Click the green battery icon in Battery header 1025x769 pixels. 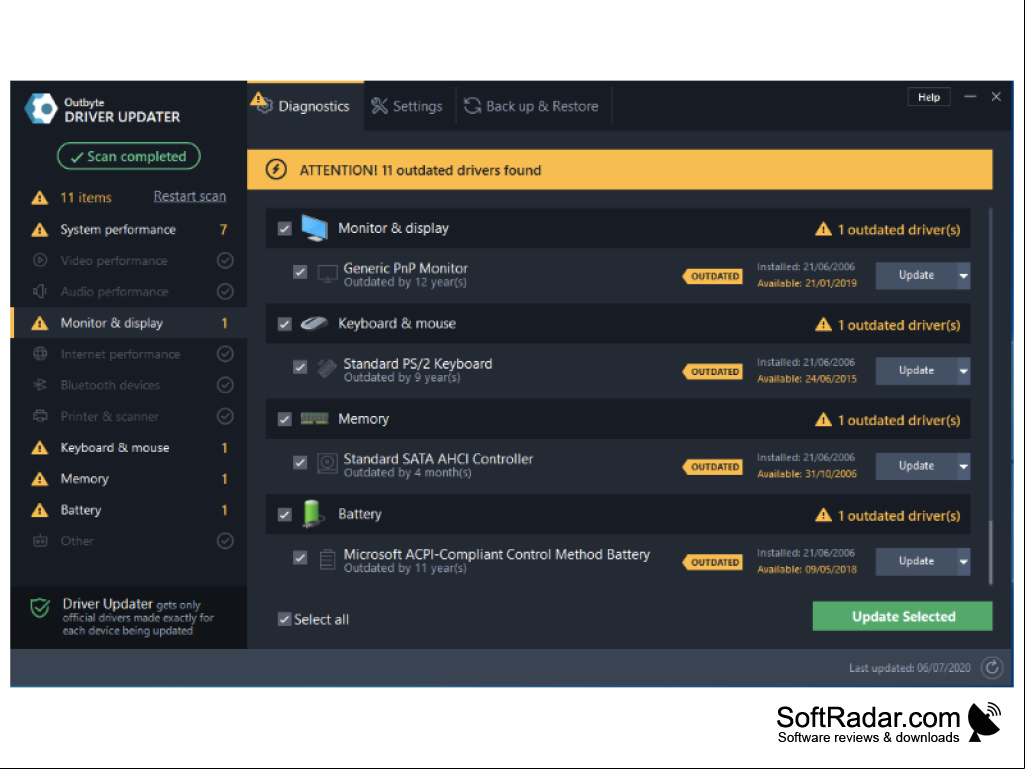click(x=313, y=514)
